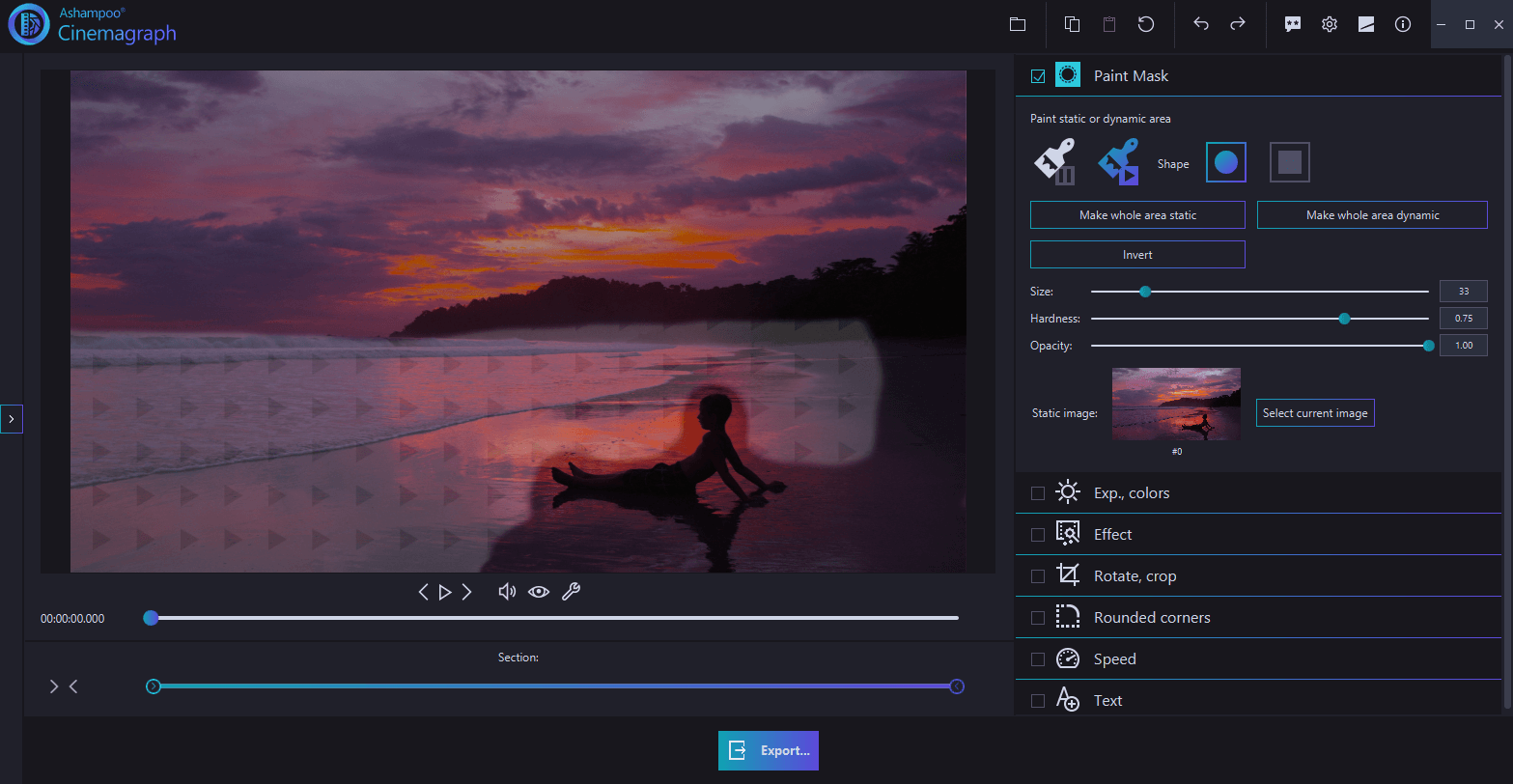Mute audio with the speaker icon
1513x784 pixels.
507,591
